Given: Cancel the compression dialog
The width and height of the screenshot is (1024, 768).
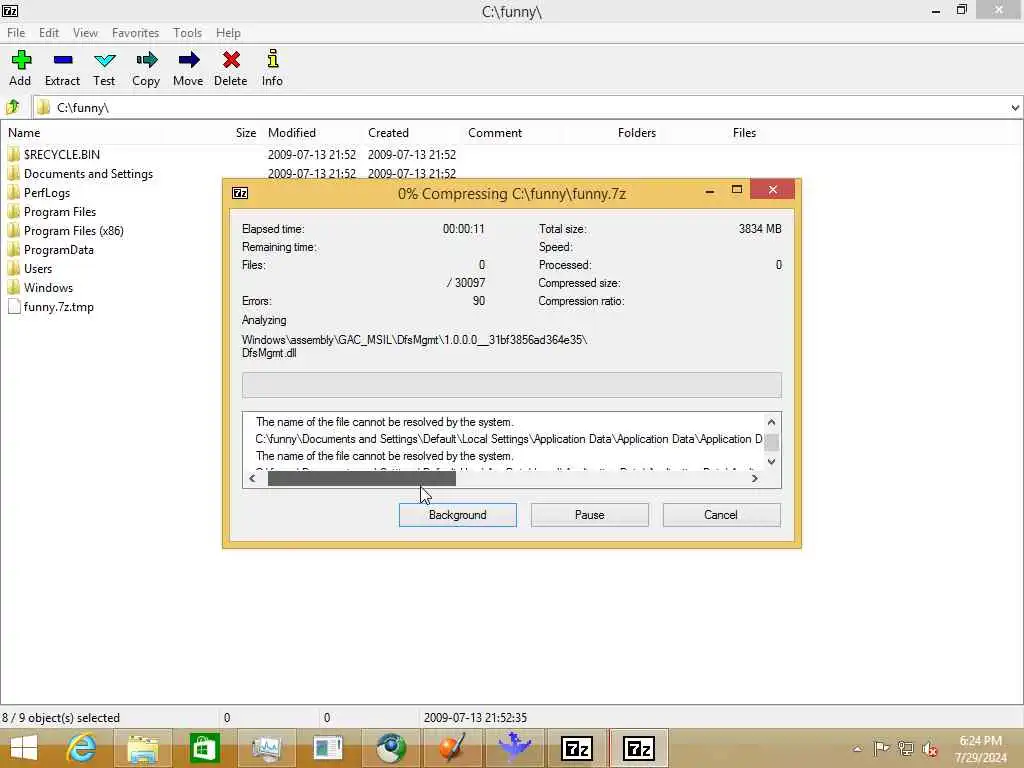Looking at the screenshot, I should pos(721,515).
